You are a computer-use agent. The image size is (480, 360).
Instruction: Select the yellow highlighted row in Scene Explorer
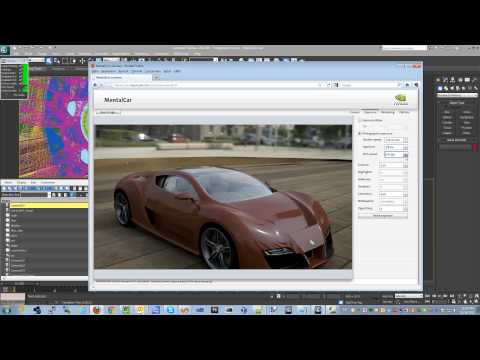pos(49,206)
